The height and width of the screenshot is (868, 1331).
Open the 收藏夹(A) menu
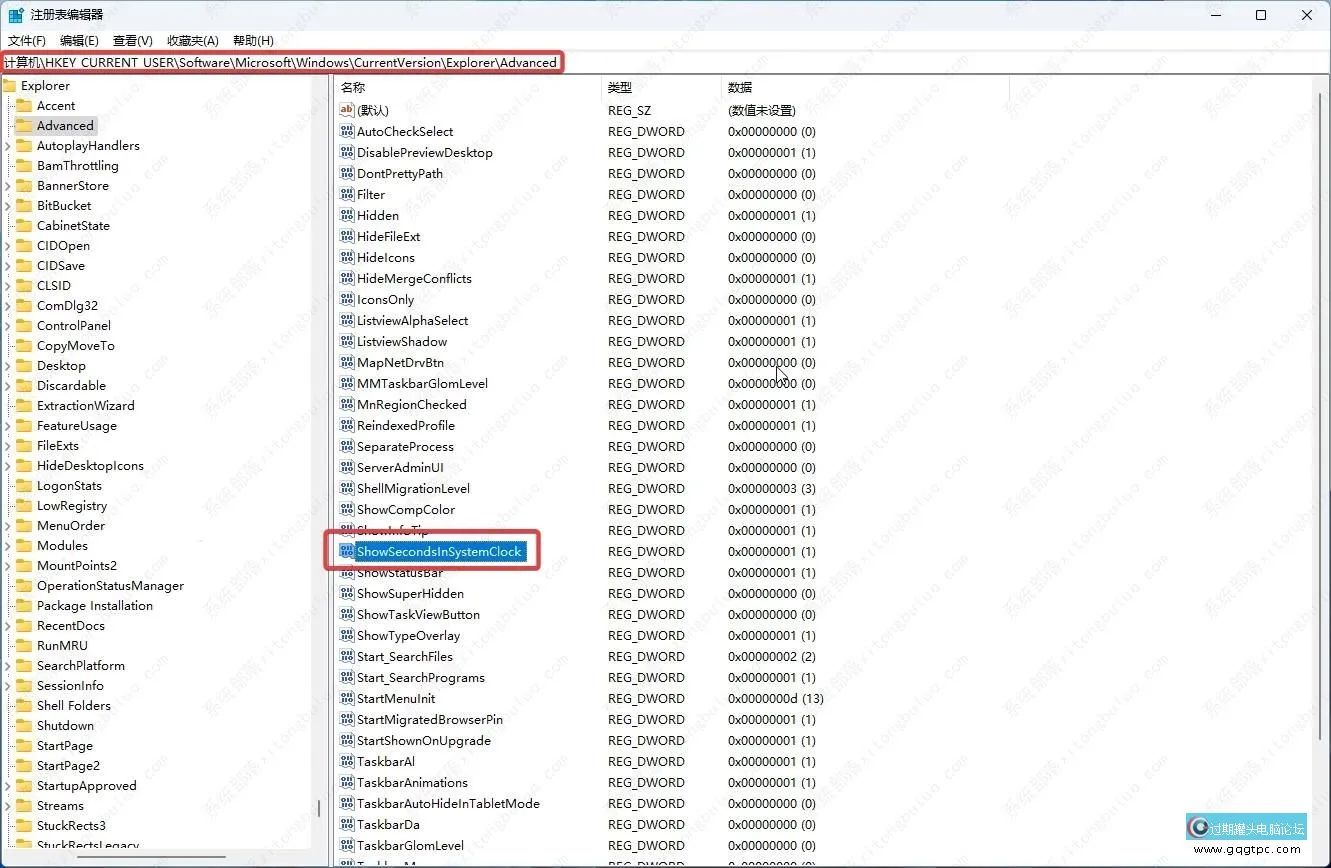click(192, 40)
